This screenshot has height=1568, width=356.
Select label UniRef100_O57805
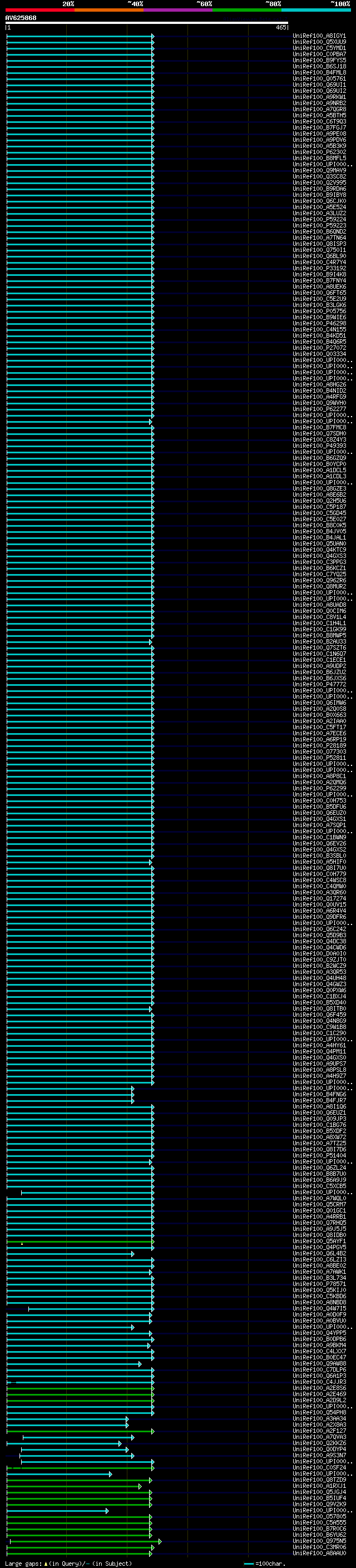click(319, 1516)
